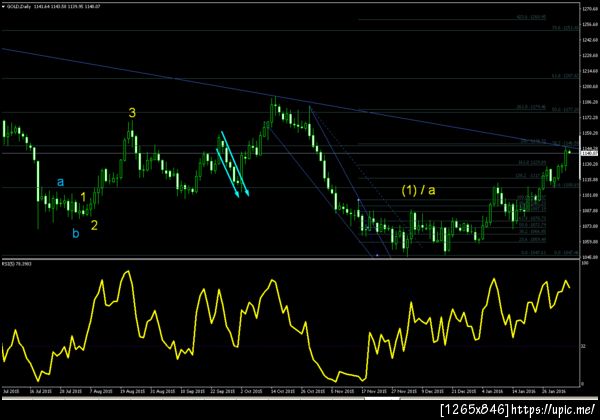Click the horizontal chart scrollbar thumb
The height and width of the screenshot is (420, 600).
(382, 398)
